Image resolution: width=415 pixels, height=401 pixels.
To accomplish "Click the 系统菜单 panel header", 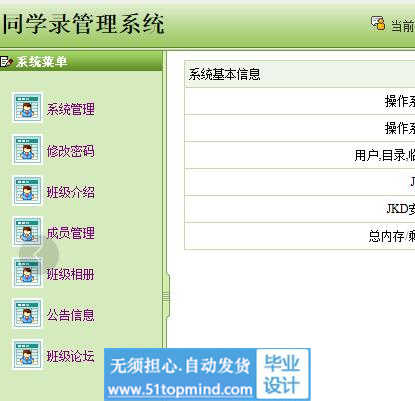I will [x=81, y=62].
